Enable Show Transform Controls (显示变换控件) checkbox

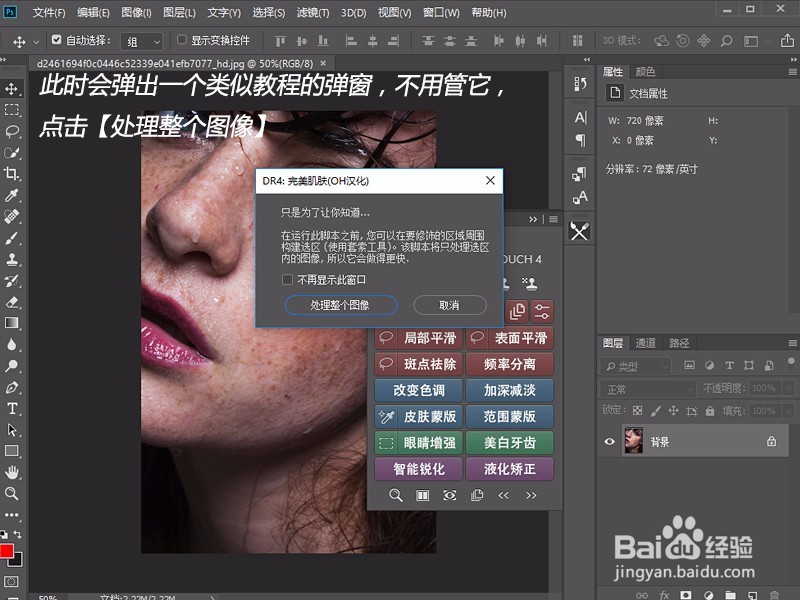tap(181, 39)
